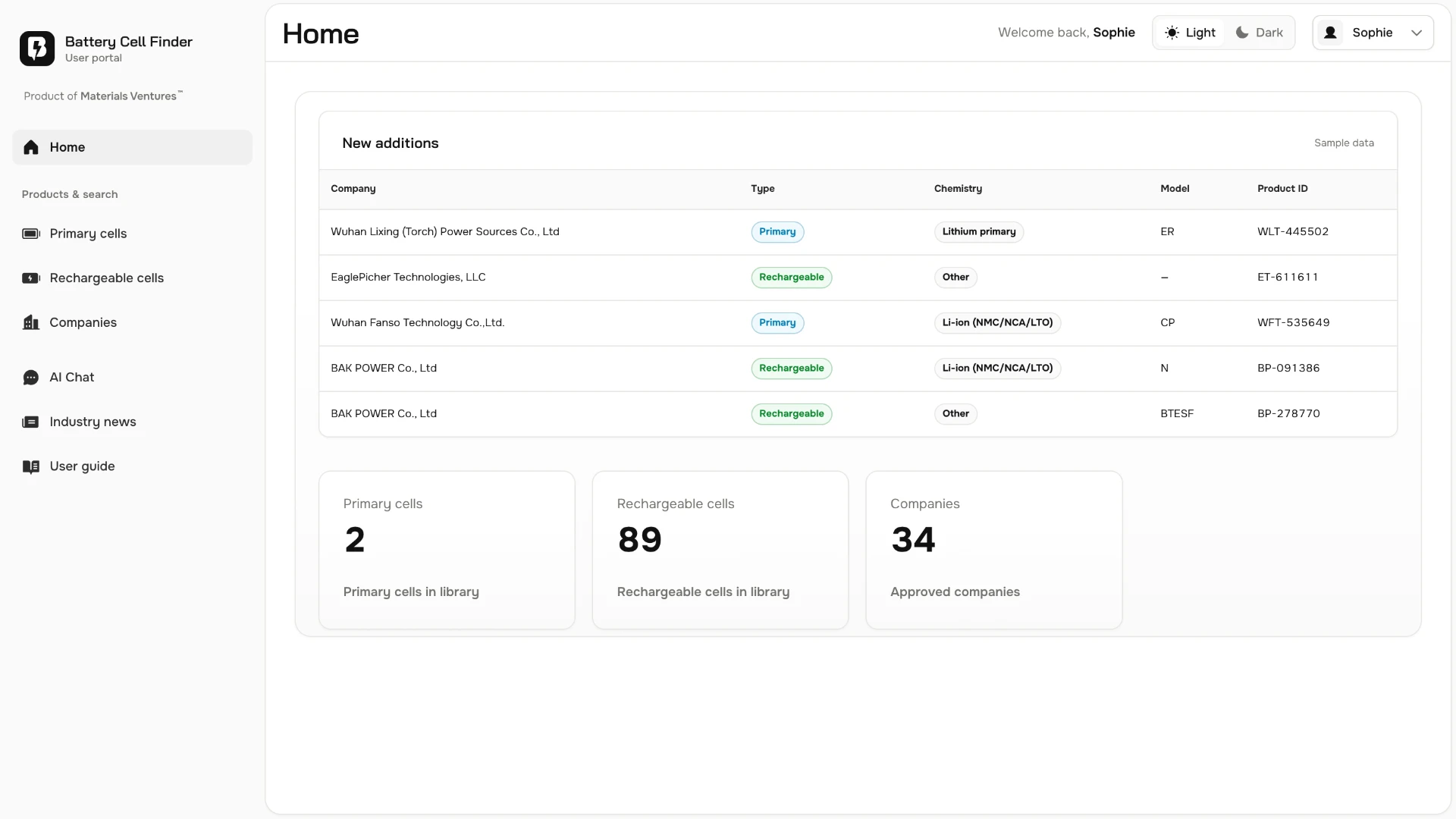The width and height of the screenshot is (1456, 819).
Task: Click the Company column header
Action: tap(353, 189)
